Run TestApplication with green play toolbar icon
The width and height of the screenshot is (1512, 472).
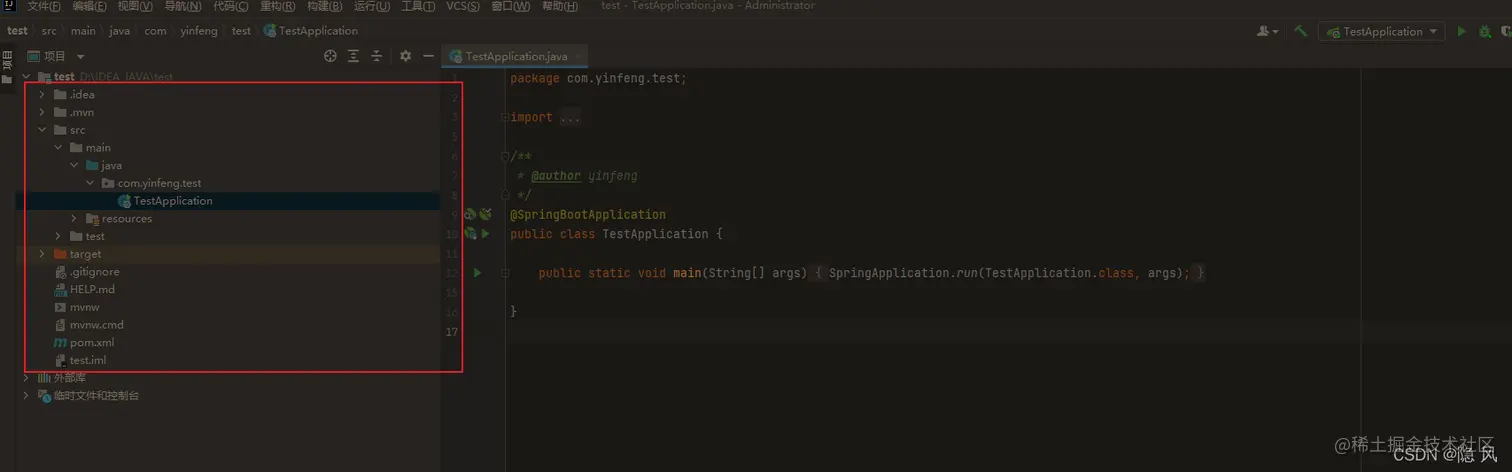1462,31
